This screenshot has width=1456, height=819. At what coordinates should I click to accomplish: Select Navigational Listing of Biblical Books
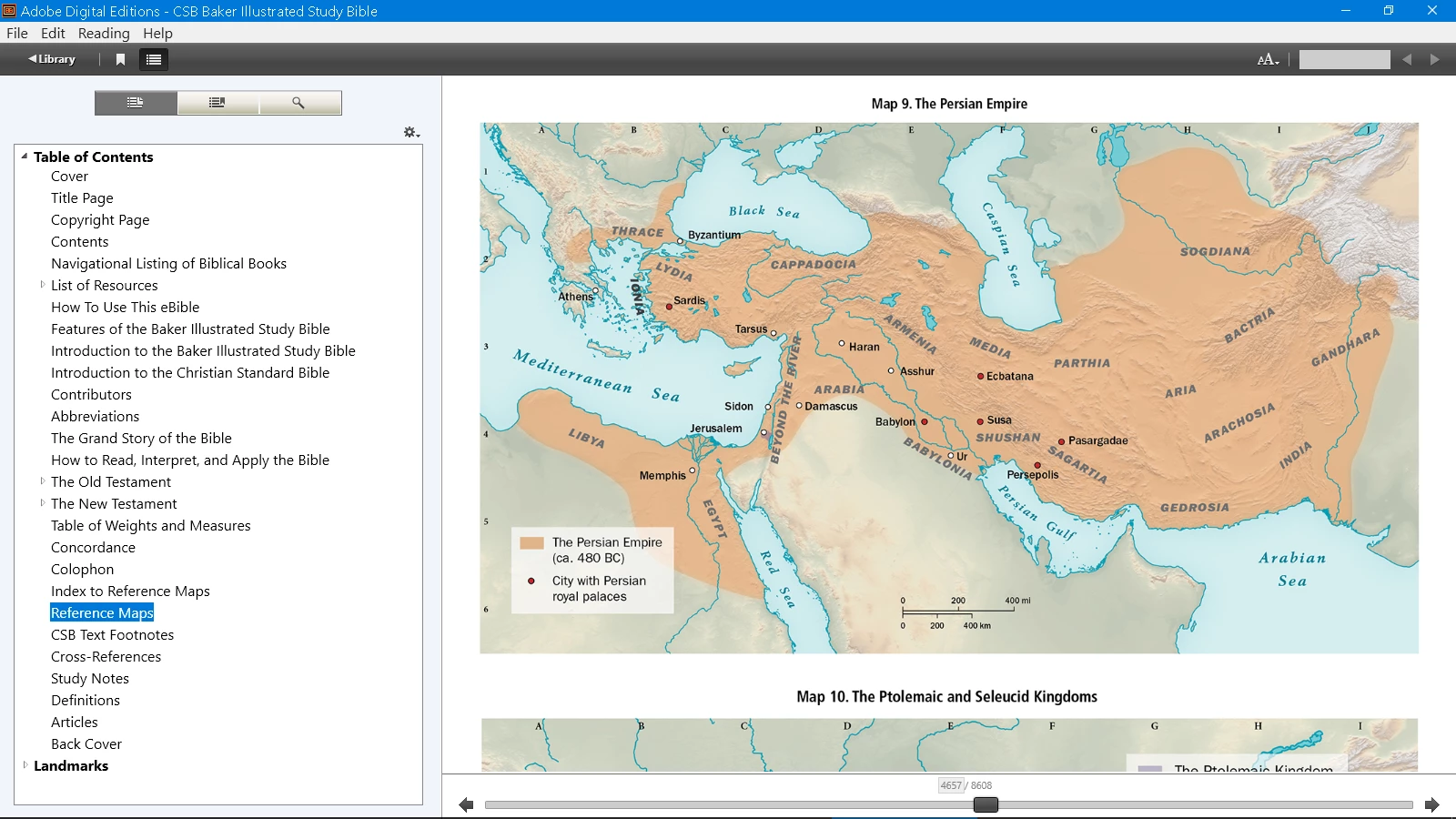(168, 264)
